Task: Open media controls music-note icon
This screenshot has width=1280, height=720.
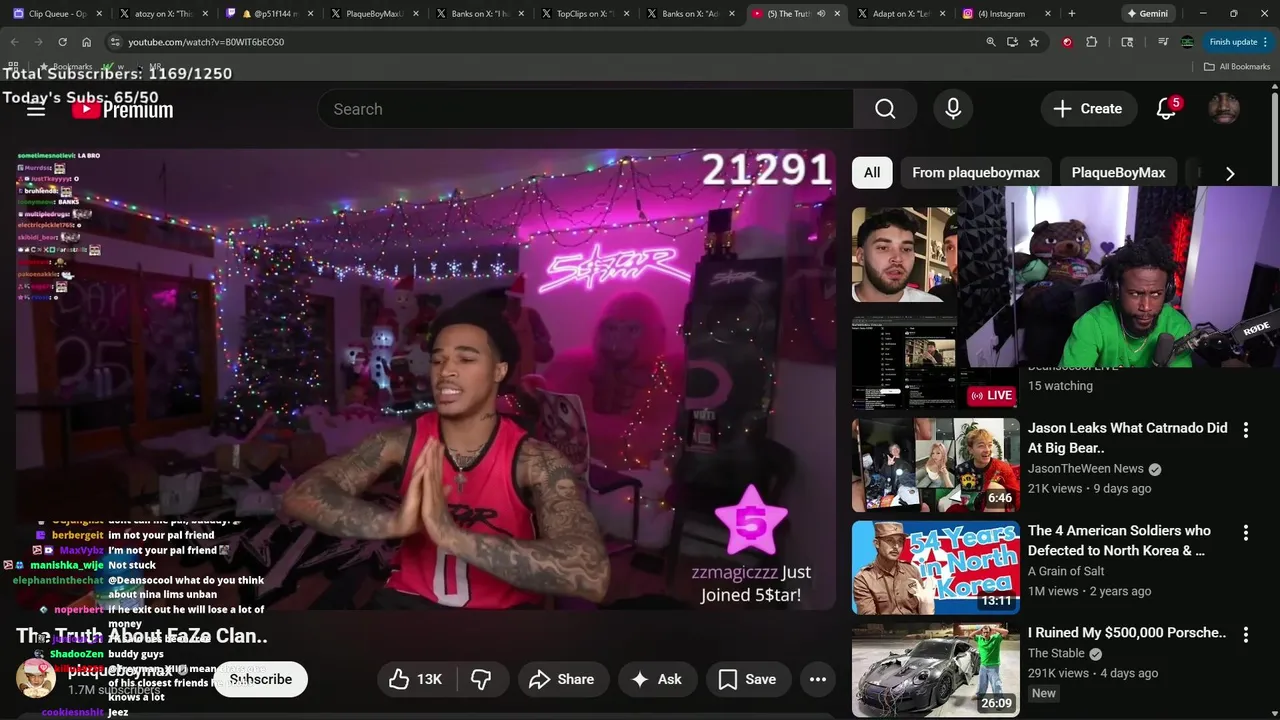Action: click(x=1163, y=42)
